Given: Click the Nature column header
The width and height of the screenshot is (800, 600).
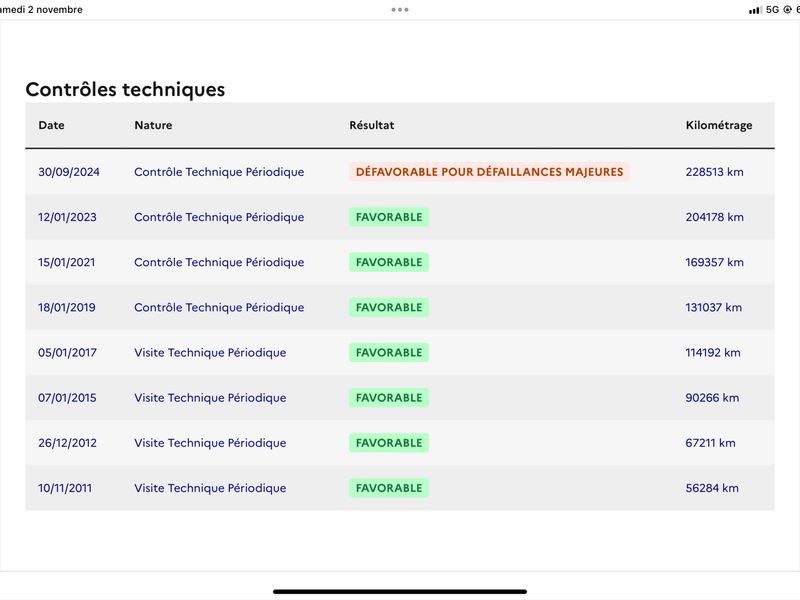Looking at the screenshot, I should pyautogui.click(x=153, y=125).
